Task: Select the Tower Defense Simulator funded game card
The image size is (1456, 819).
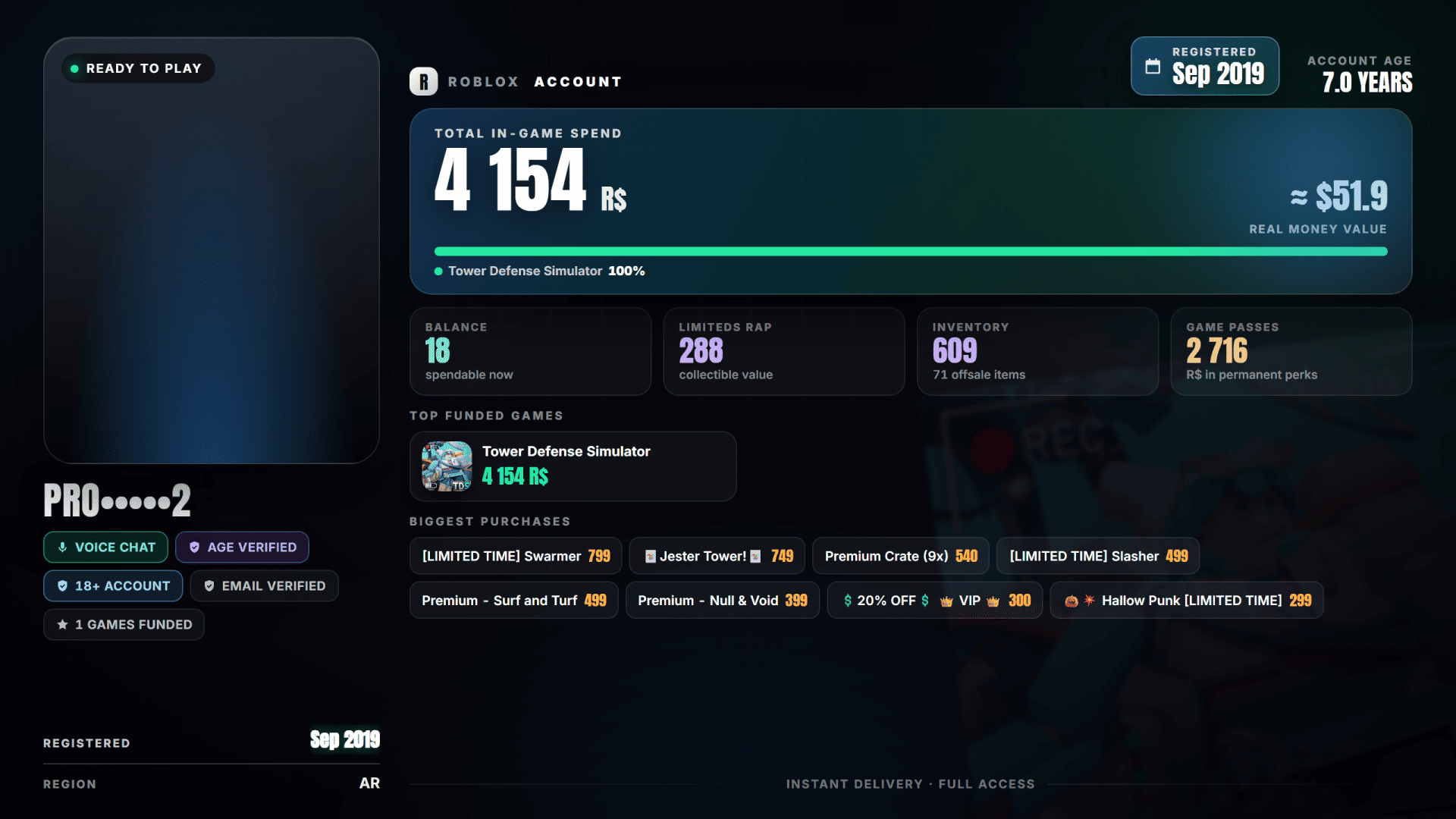Action: pyautogui.click(x=573, y=466)
